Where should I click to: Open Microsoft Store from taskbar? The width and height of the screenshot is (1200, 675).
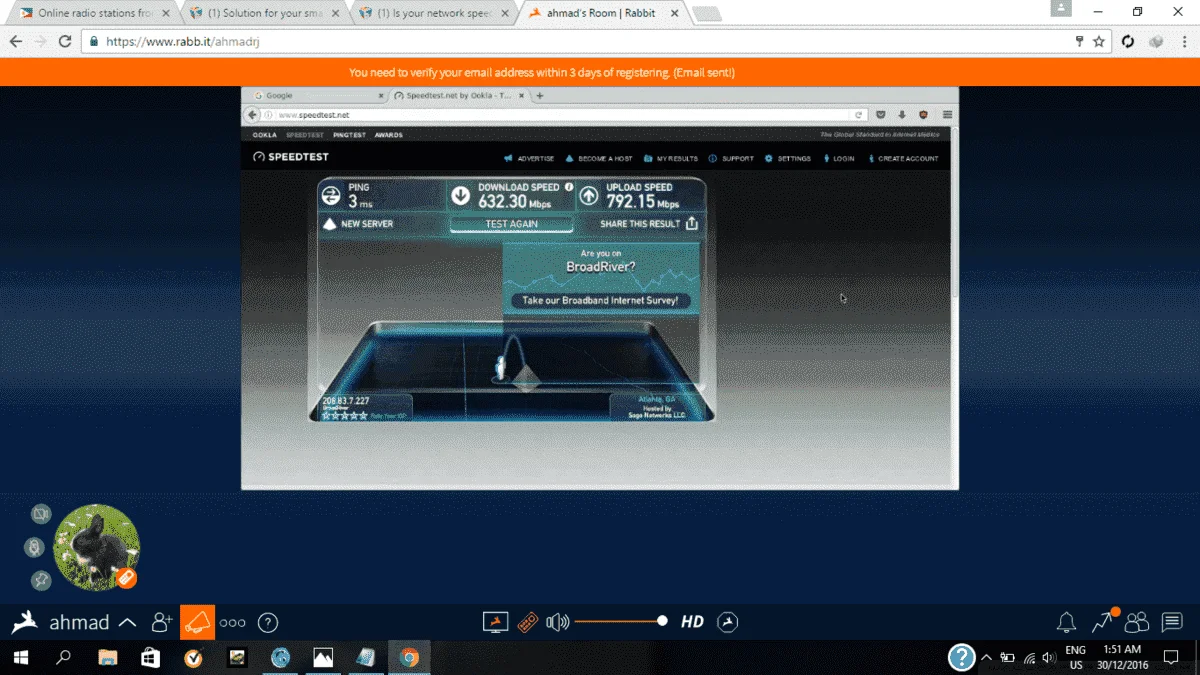click(x=150, y=658)
